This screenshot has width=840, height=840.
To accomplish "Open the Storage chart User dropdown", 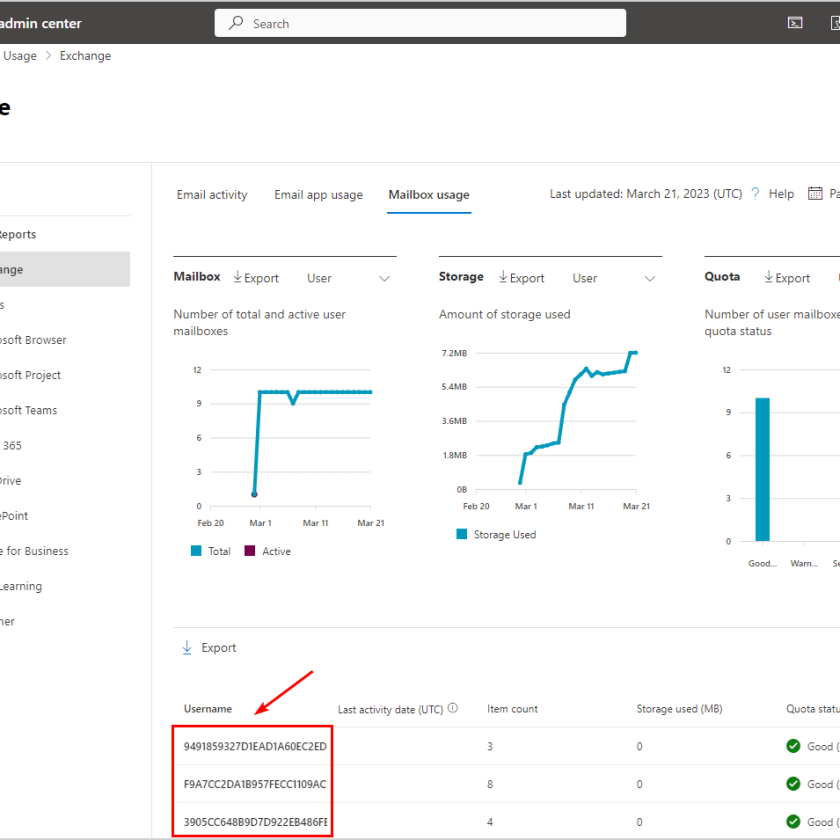I will tap(614, 278).
